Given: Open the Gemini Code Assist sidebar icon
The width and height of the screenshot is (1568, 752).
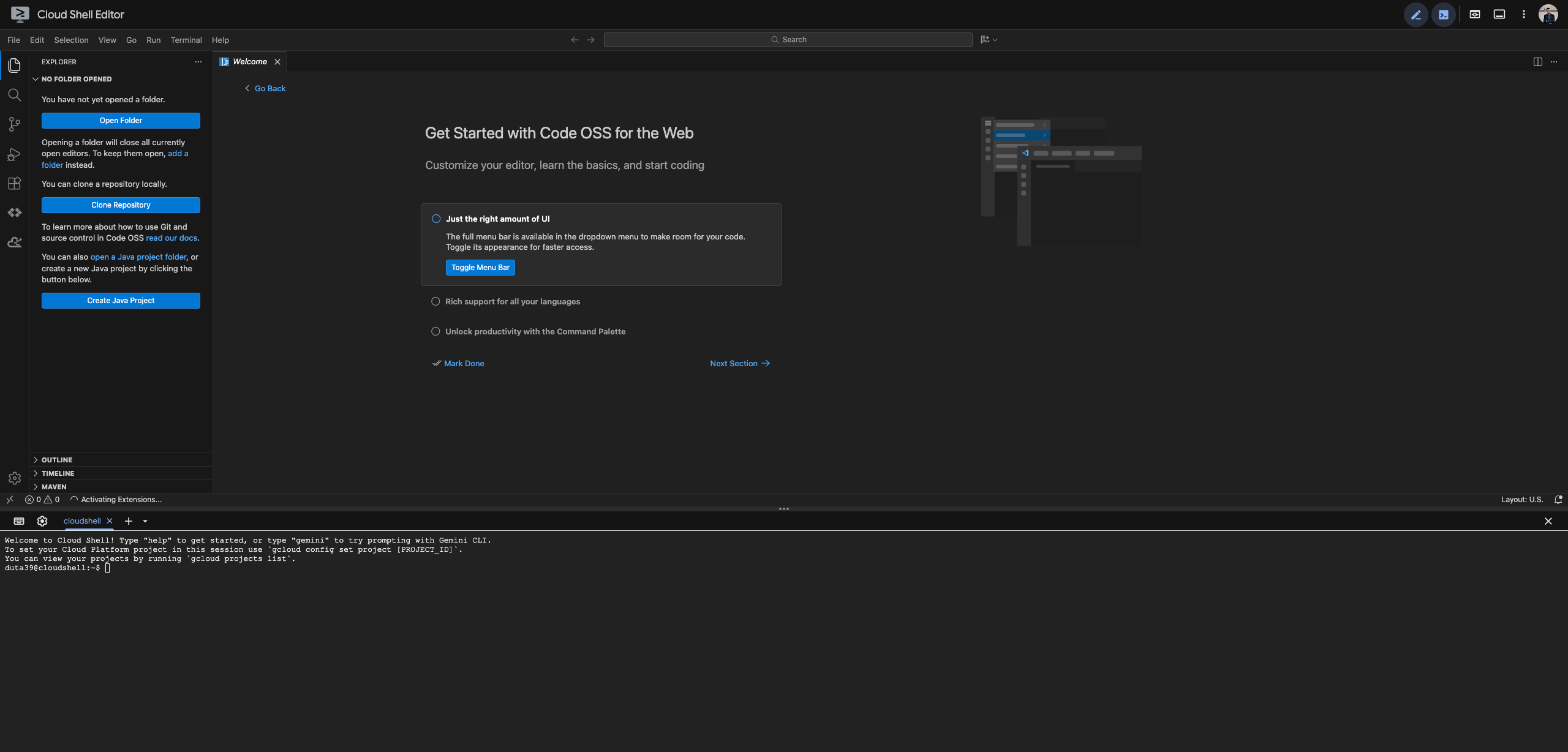Looking at the screenshot, I should (14, 242).
